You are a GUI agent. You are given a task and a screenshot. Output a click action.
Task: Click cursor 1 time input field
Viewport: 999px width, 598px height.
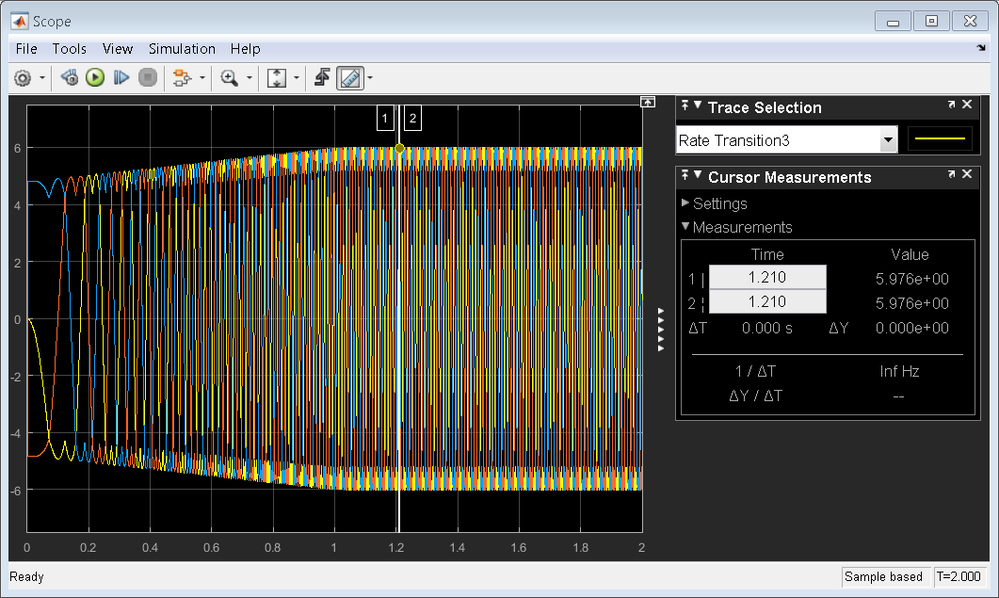[x=767, y=278]
